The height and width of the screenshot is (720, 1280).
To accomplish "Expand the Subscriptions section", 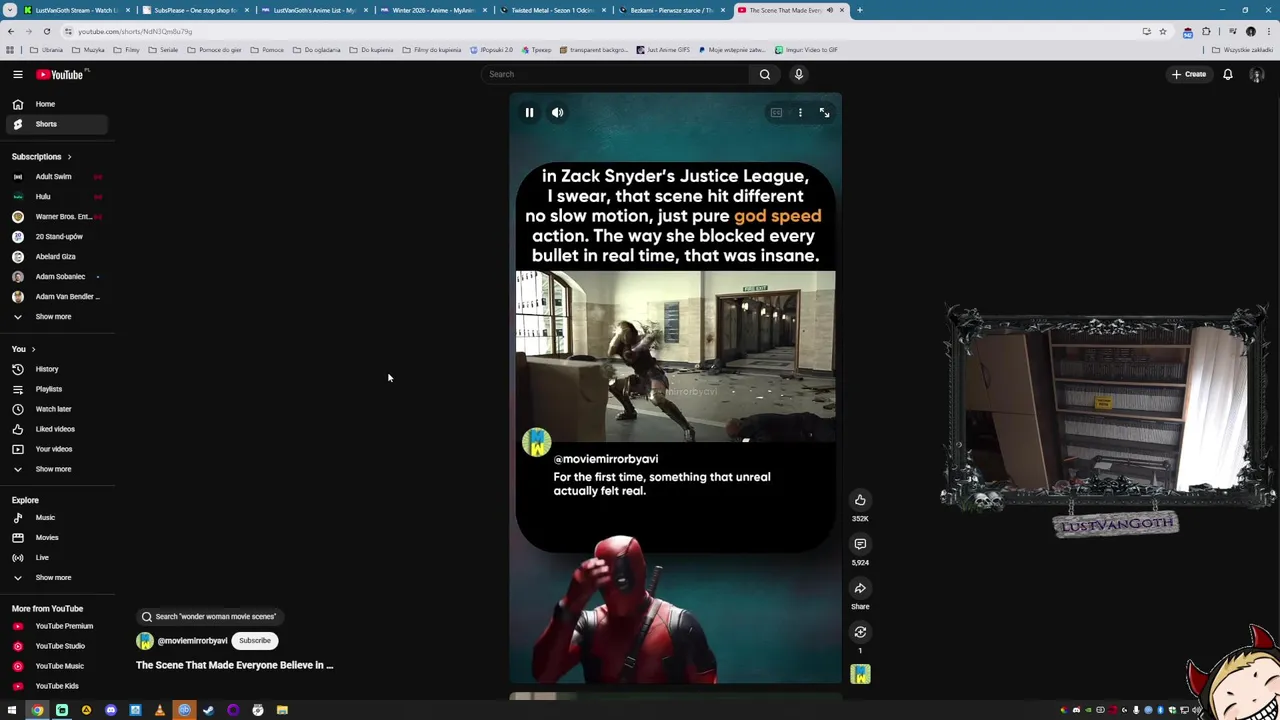I will click(x=42, y=157).
